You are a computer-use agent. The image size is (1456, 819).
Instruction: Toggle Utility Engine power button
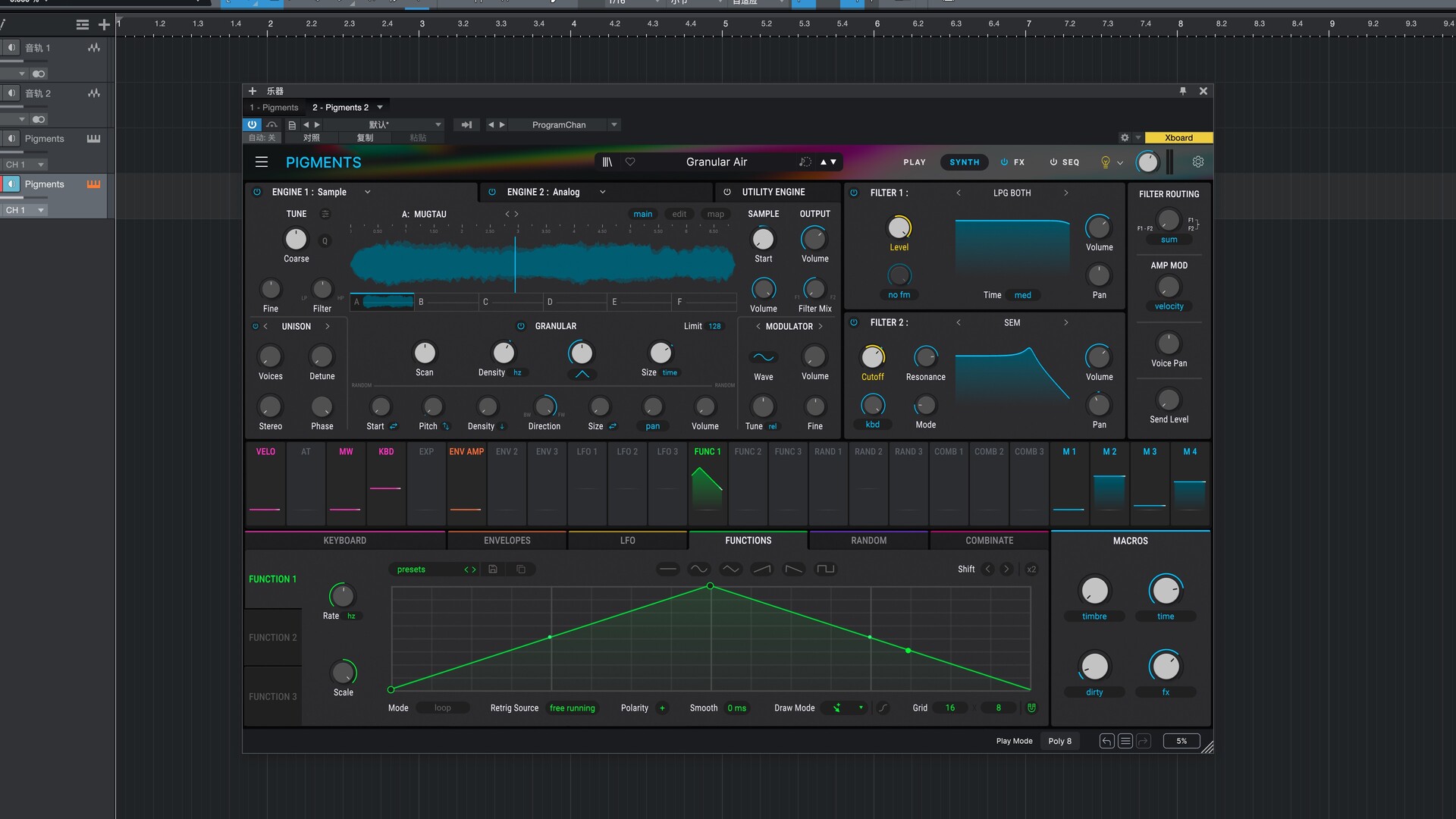727,192
